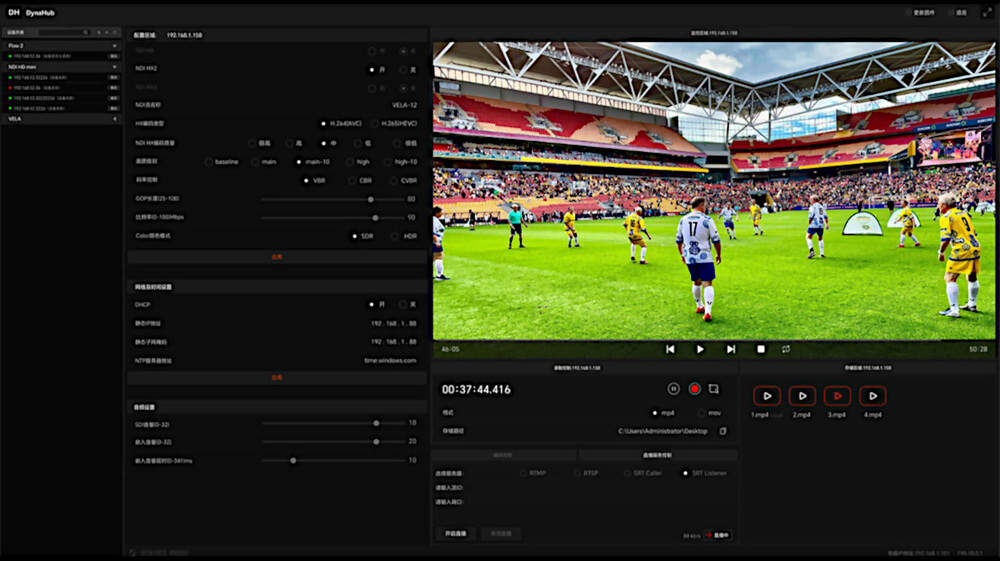Choose the baseline profile level
Image resolution: width=1000 pixels, height=561 pixels.
209,162
